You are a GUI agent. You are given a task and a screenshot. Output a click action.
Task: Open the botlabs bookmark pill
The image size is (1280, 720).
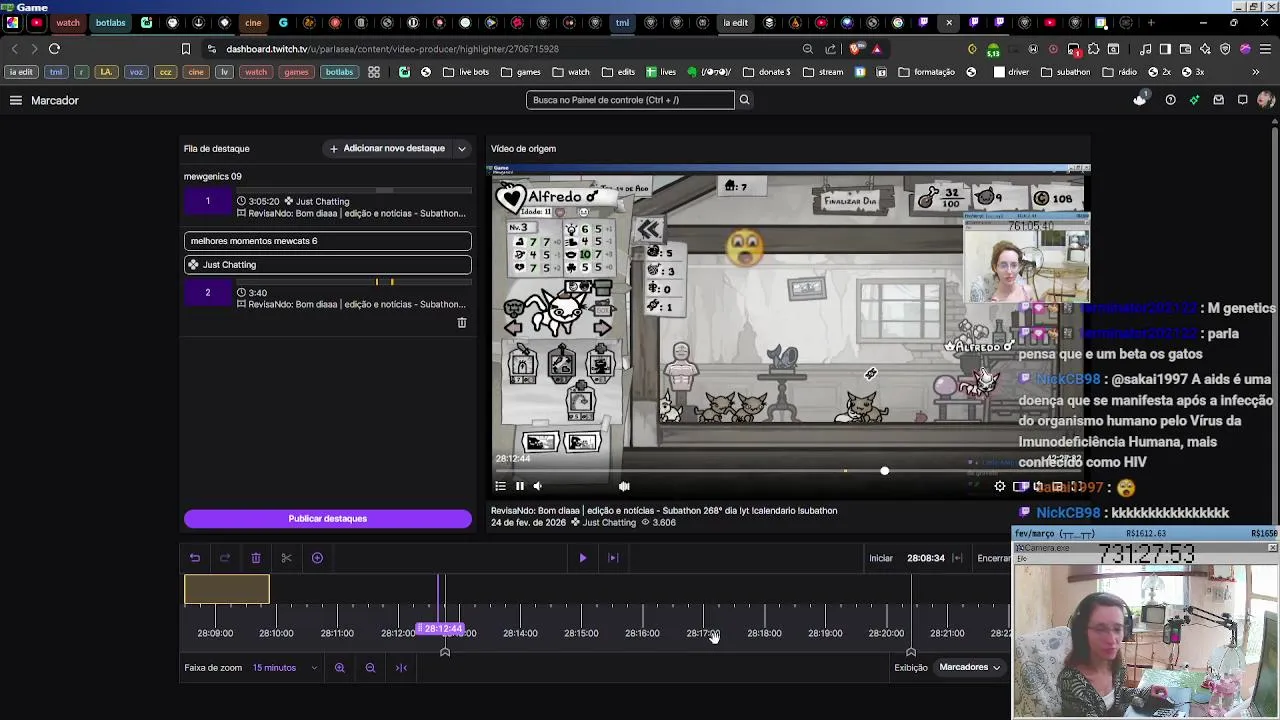tap(339, 72)
